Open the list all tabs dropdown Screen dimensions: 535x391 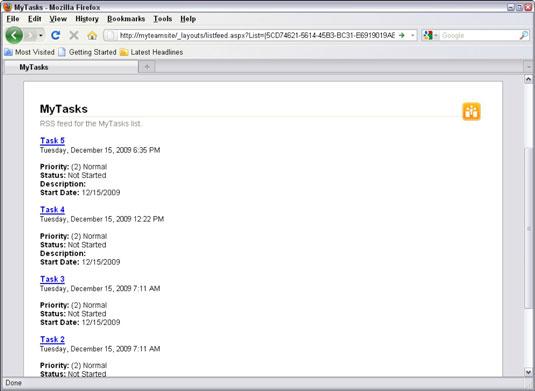[529, 67]
